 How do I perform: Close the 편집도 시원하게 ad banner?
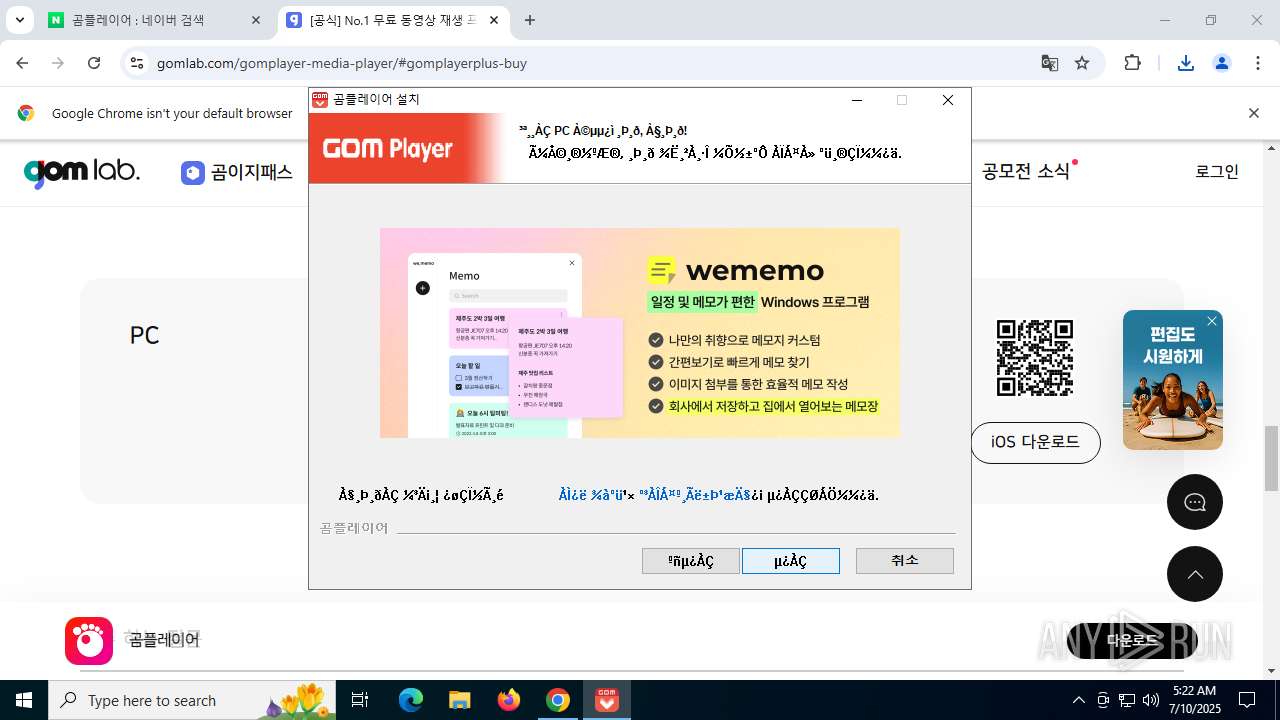pyautogui.click(x=1212, y=321)
